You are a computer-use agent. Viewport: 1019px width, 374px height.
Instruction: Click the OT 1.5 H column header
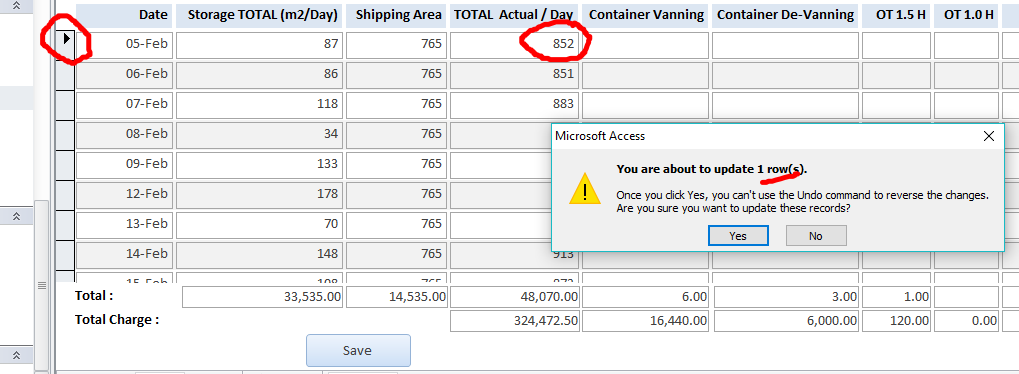pos(897,15)
